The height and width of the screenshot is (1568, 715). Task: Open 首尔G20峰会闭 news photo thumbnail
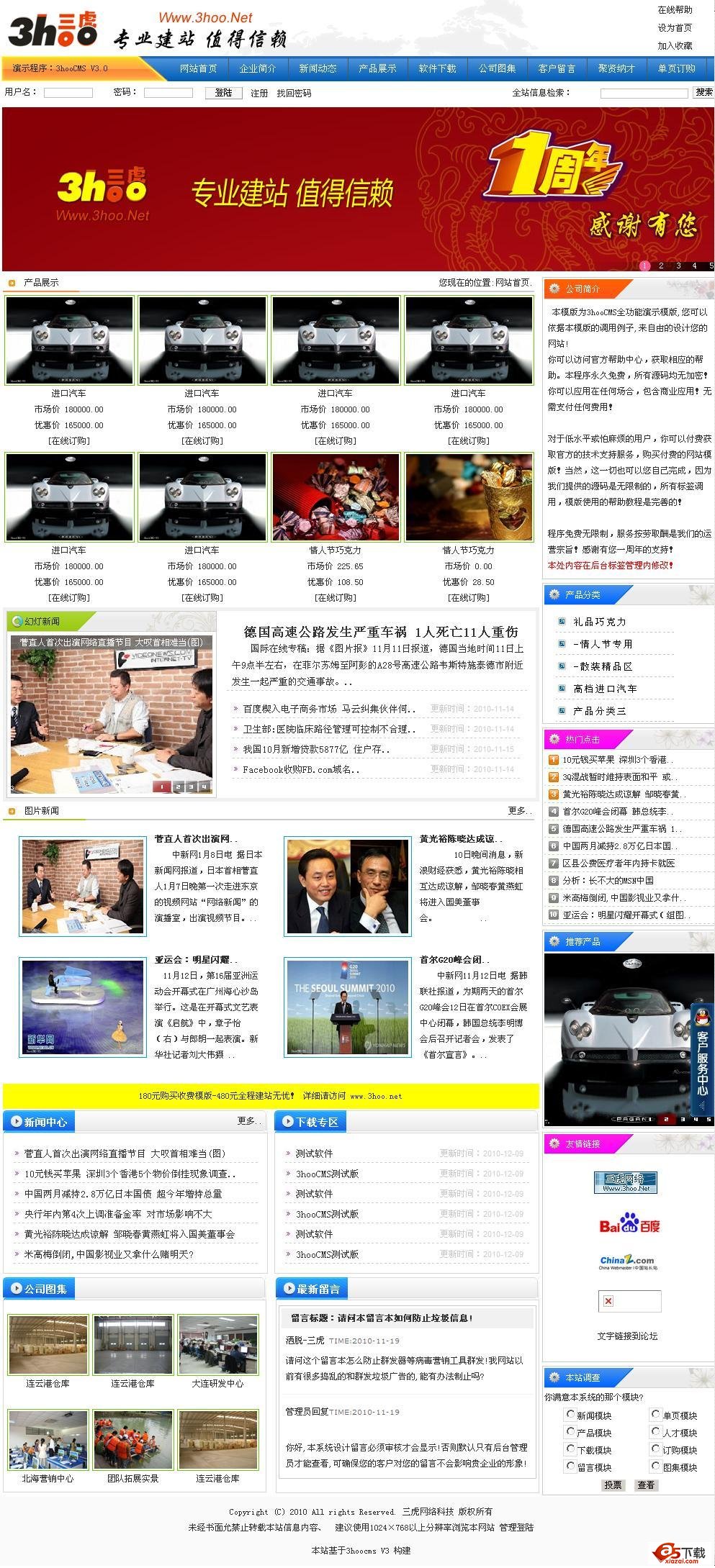347,1007
